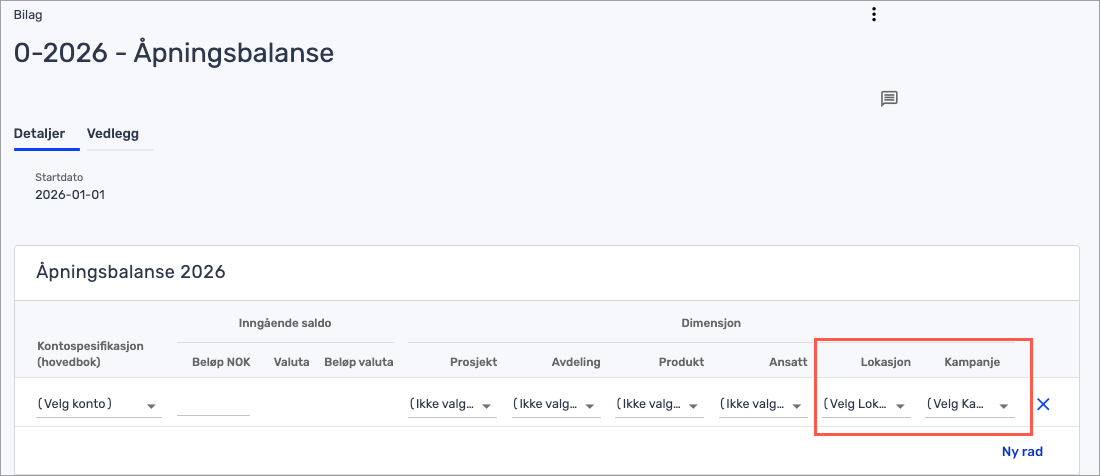Click the Bilag label at the top

click(28, 15)
